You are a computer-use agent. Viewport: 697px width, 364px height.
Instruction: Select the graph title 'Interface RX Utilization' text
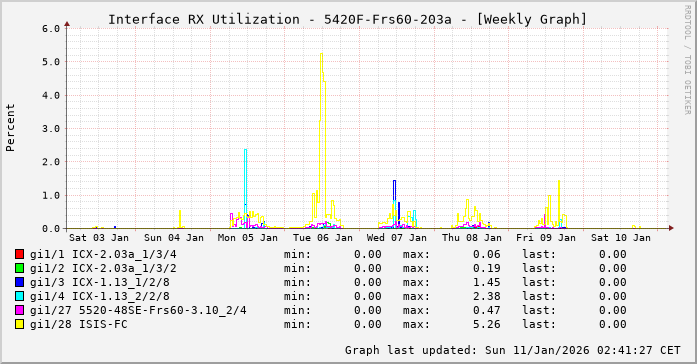coord(204,20)
